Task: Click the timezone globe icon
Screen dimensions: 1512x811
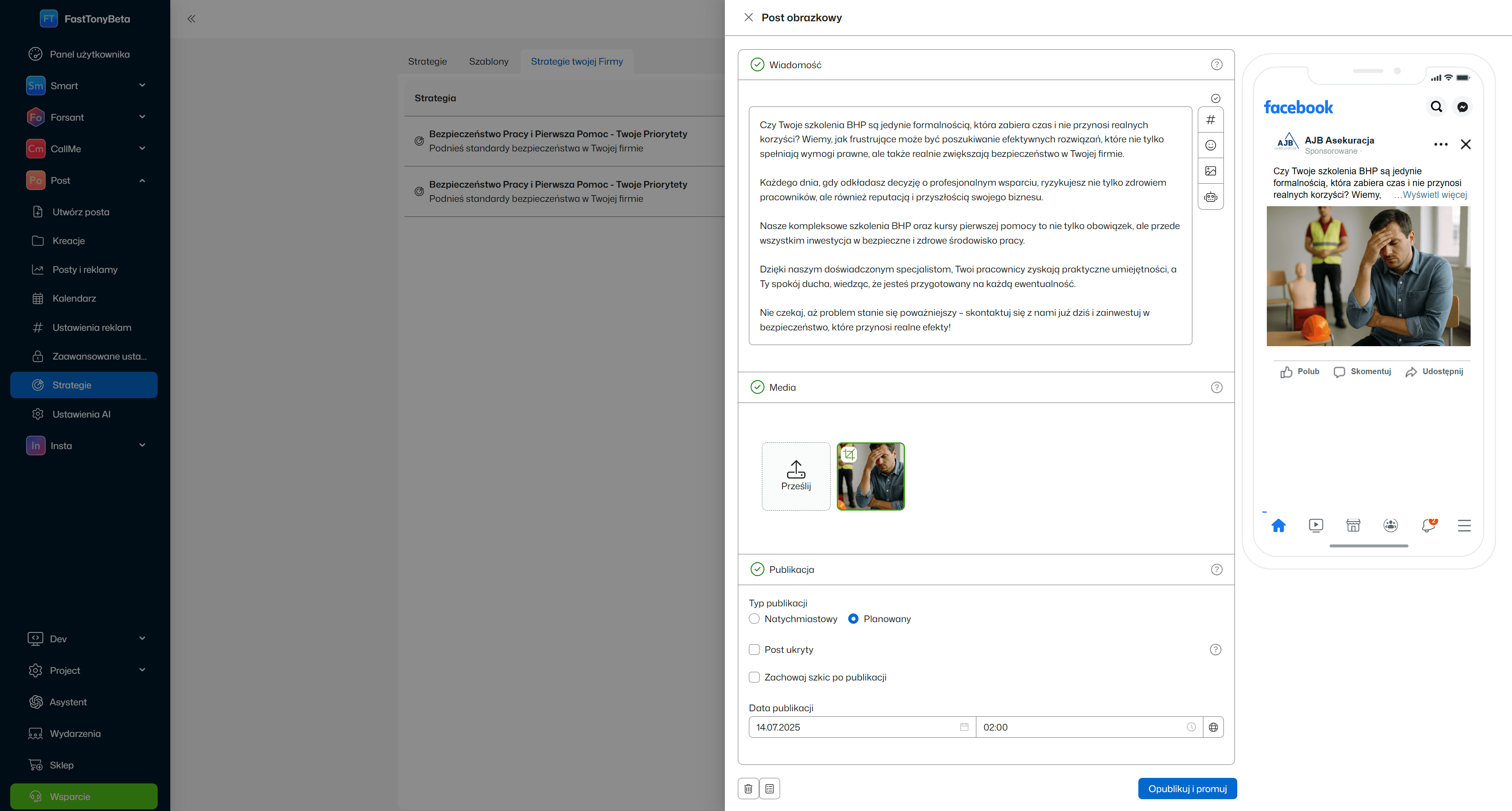Action: (1213, 727)
